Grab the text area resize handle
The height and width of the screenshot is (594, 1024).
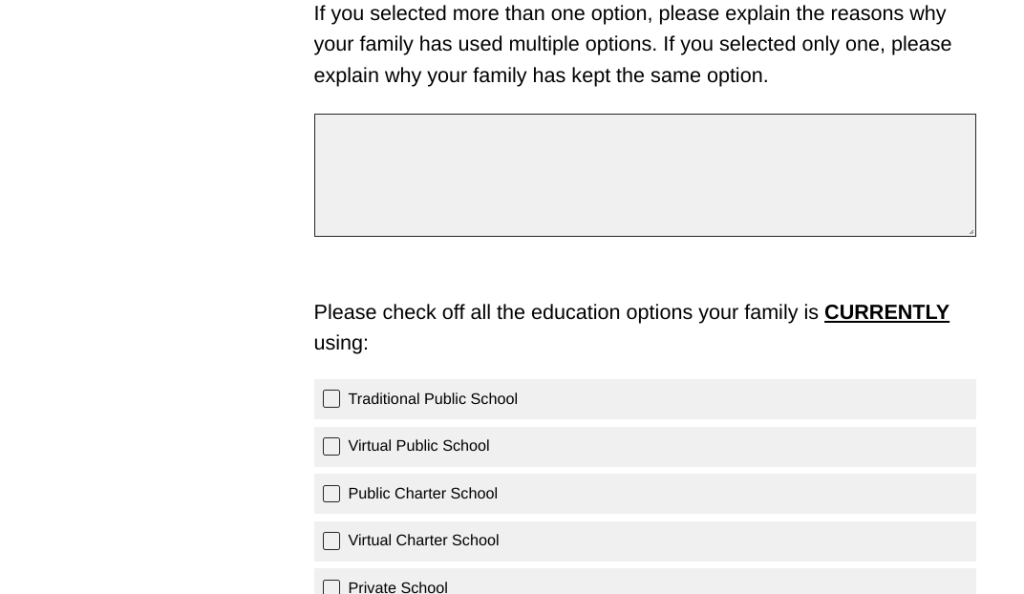click(x=970, y=231)
